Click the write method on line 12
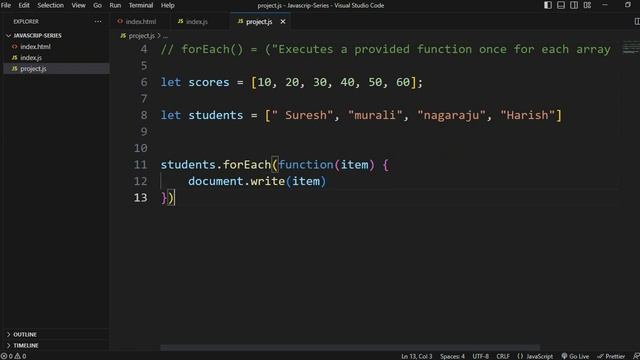 click(267, 181)
